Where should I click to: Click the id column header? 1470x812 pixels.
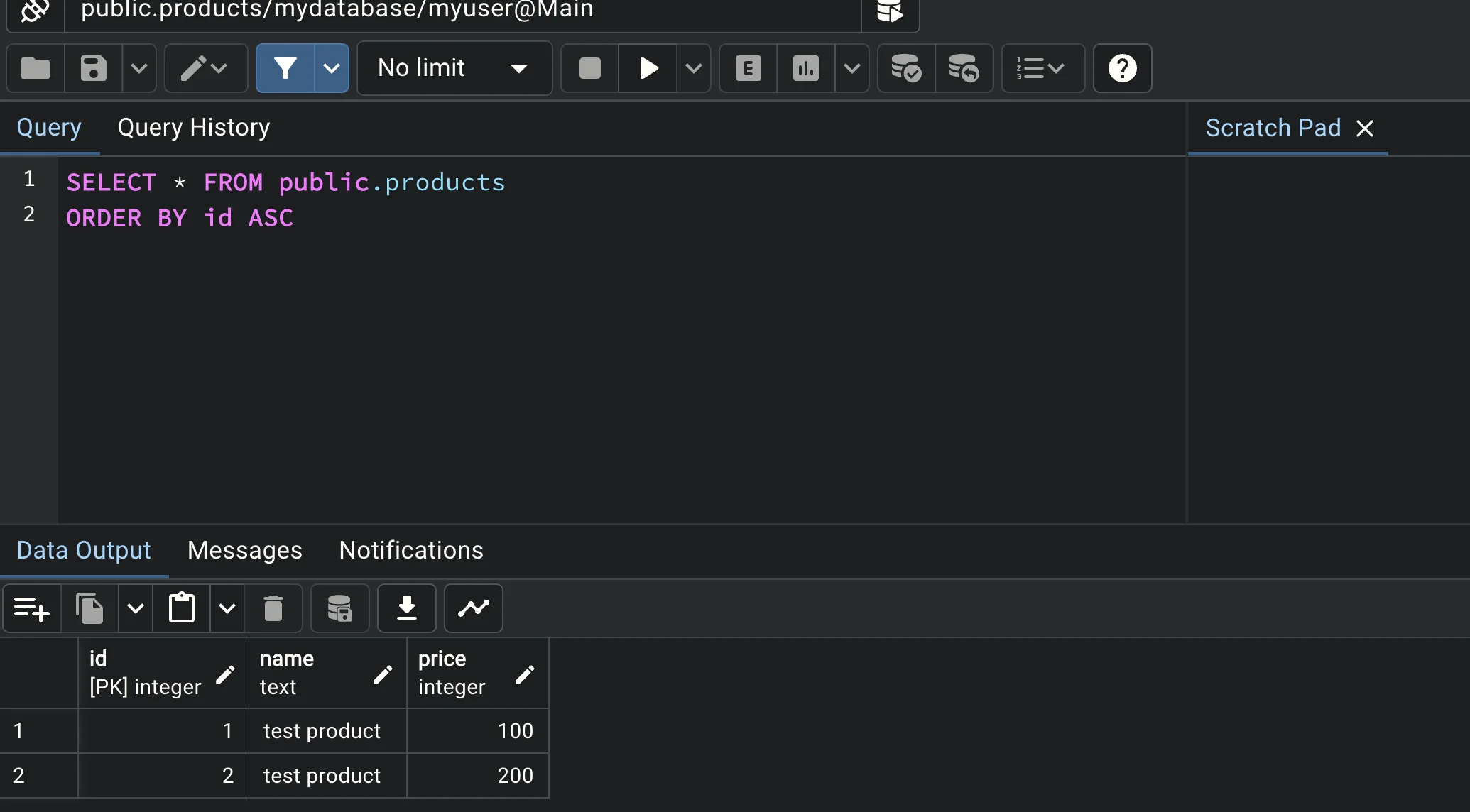pos(163,673)
